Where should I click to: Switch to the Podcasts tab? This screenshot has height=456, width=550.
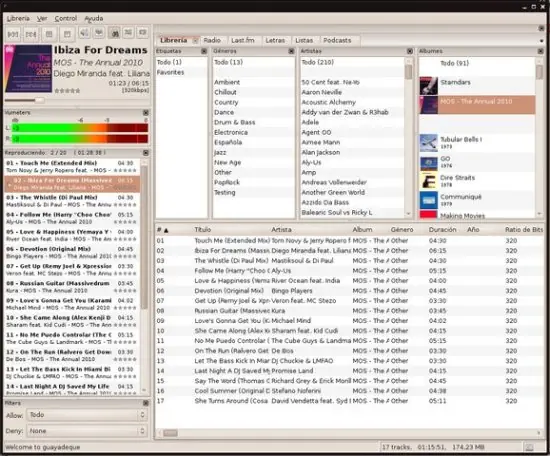[x=337, y=40]
